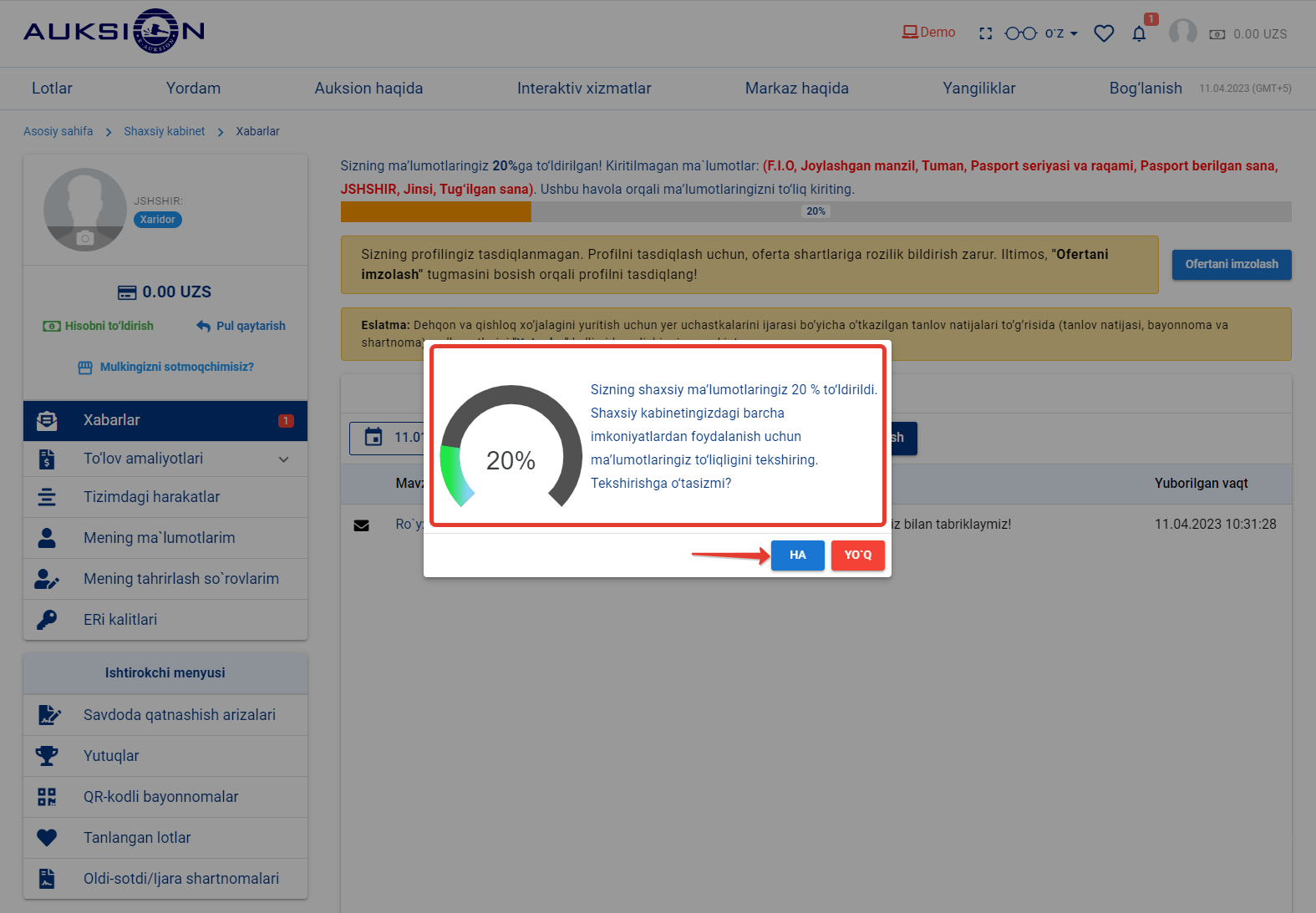Toggle fullscreen mode icon in header
The image size is (1316, 913).
(986, 33)
